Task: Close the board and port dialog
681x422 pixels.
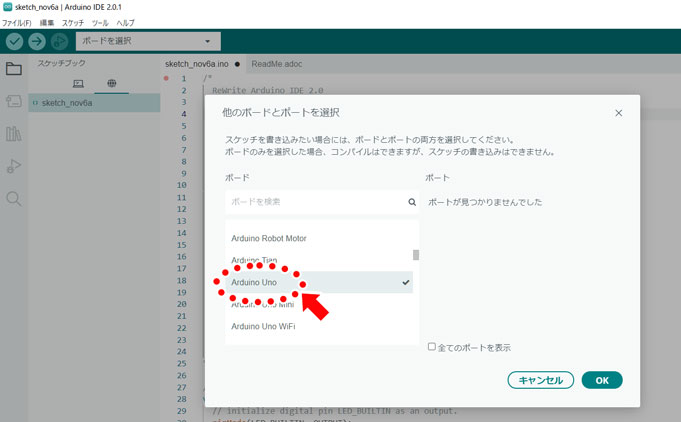Action: coord(618,113)
